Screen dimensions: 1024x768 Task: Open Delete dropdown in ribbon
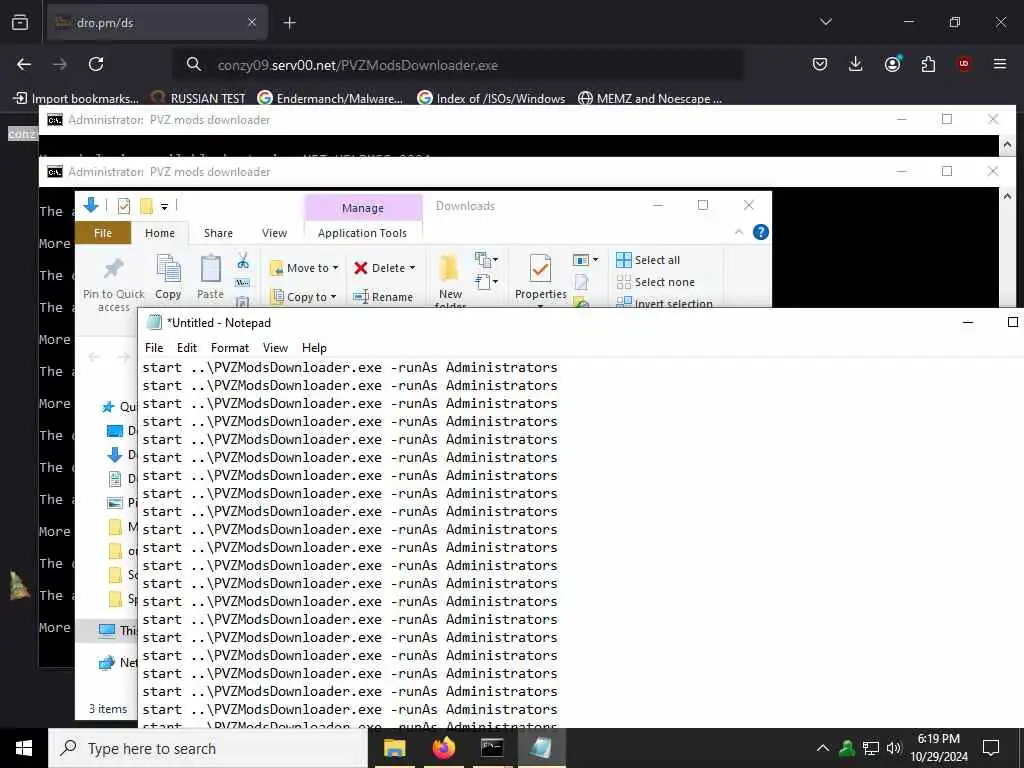click(385, 268)
